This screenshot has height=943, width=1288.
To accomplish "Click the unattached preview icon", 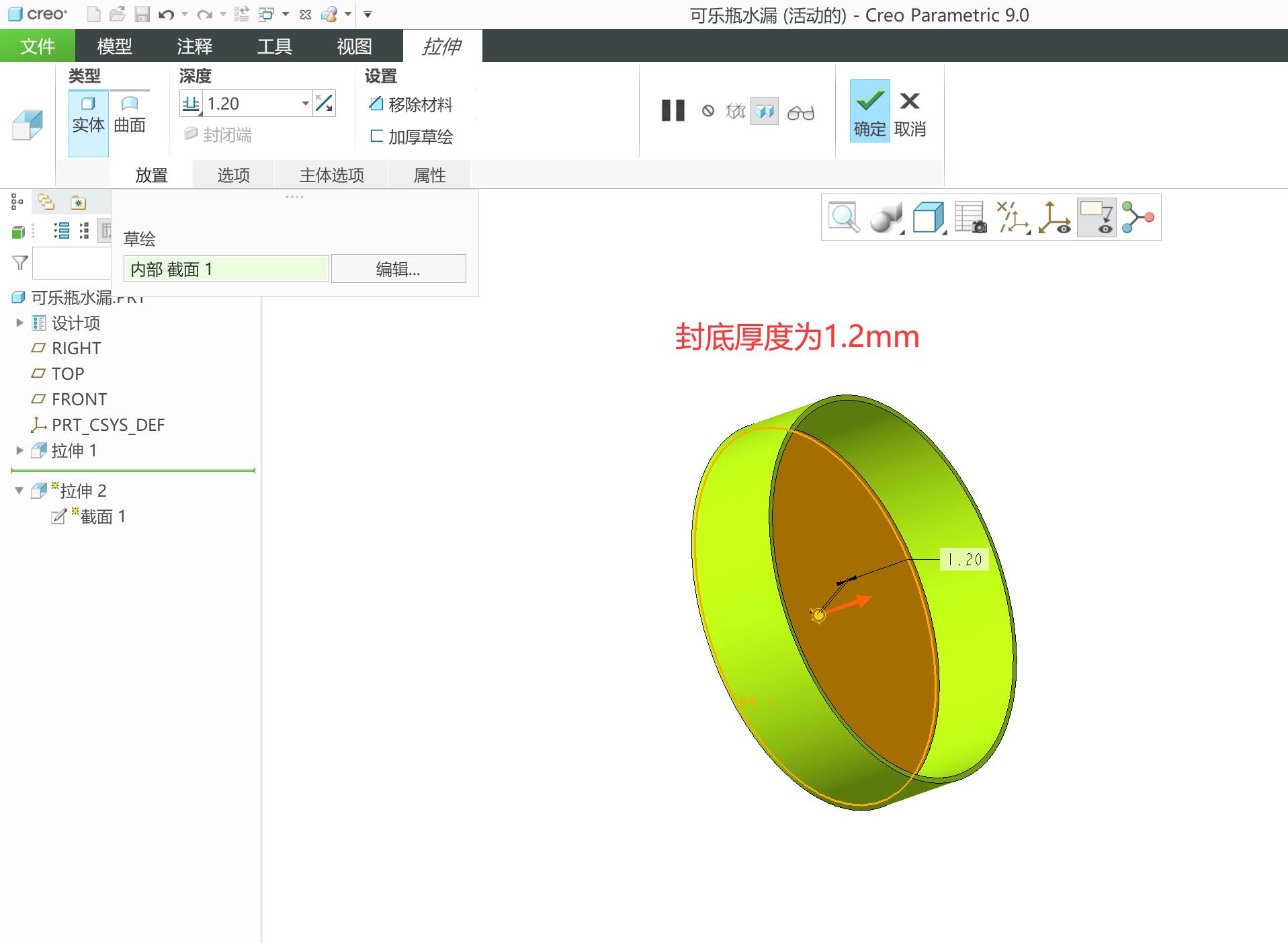I will [x=736, y=111].
